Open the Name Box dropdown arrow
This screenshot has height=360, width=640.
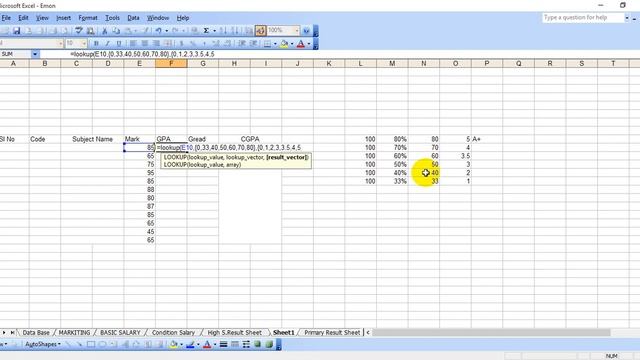(35, 54)
